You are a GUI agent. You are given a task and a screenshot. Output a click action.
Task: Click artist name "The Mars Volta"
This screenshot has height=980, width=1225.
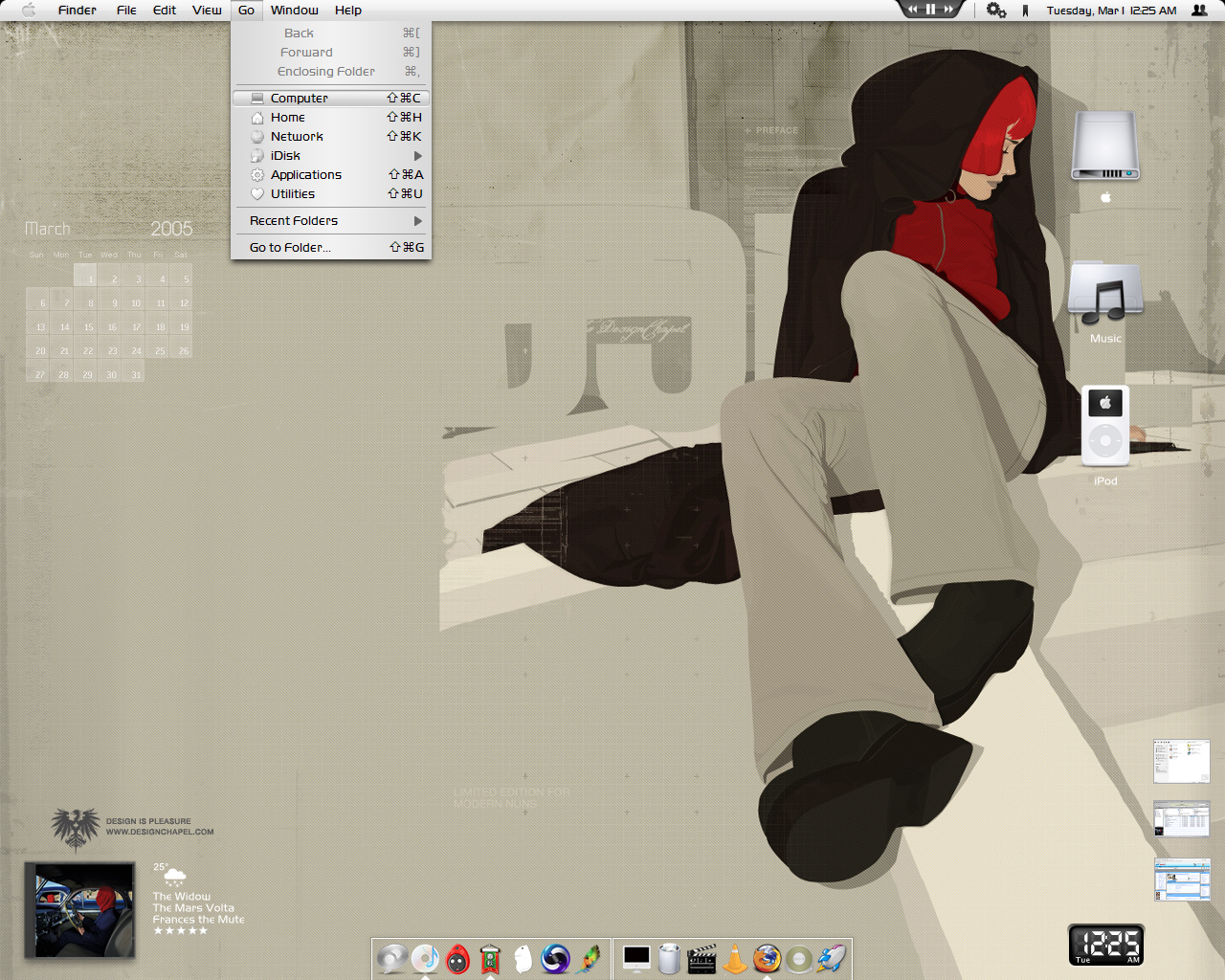193,907
